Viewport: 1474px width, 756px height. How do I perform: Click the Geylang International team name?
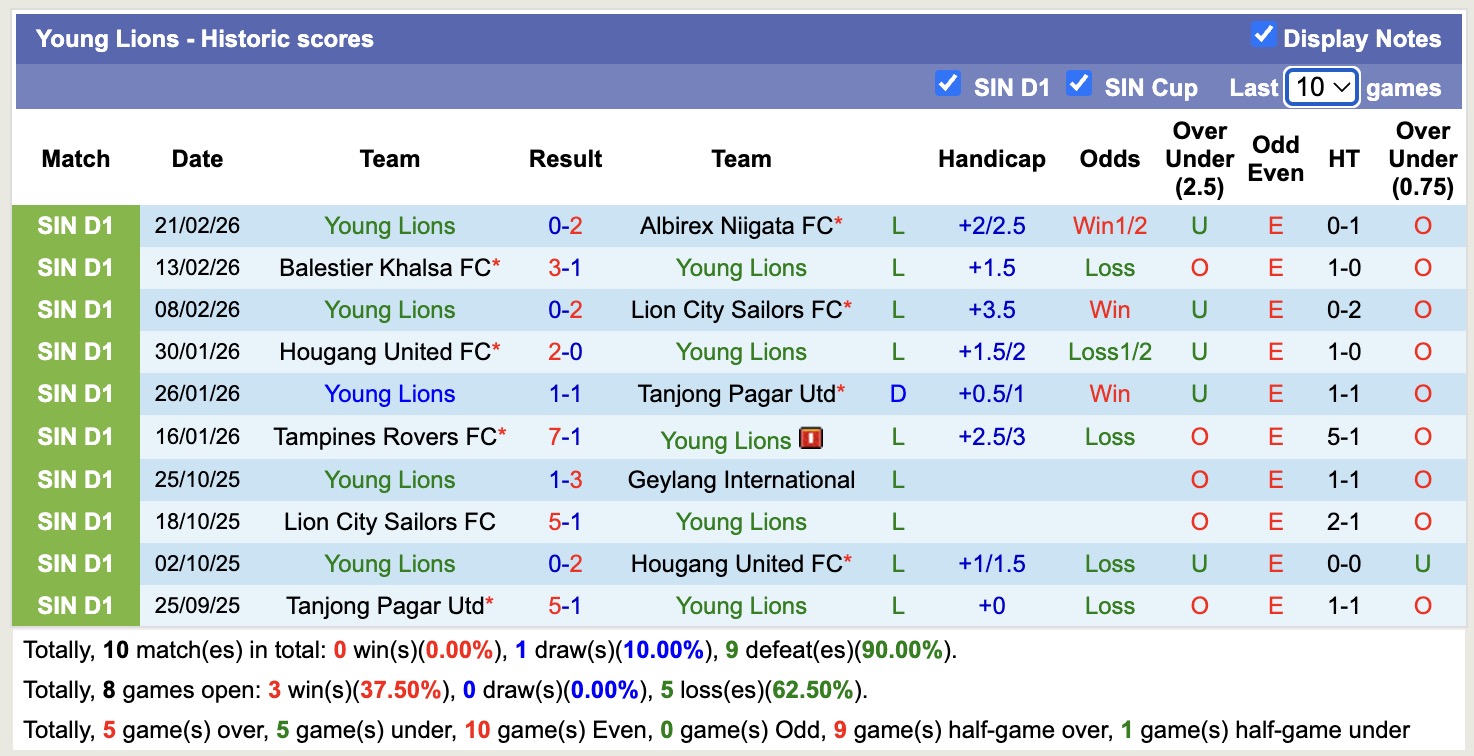tap(740, 479)
